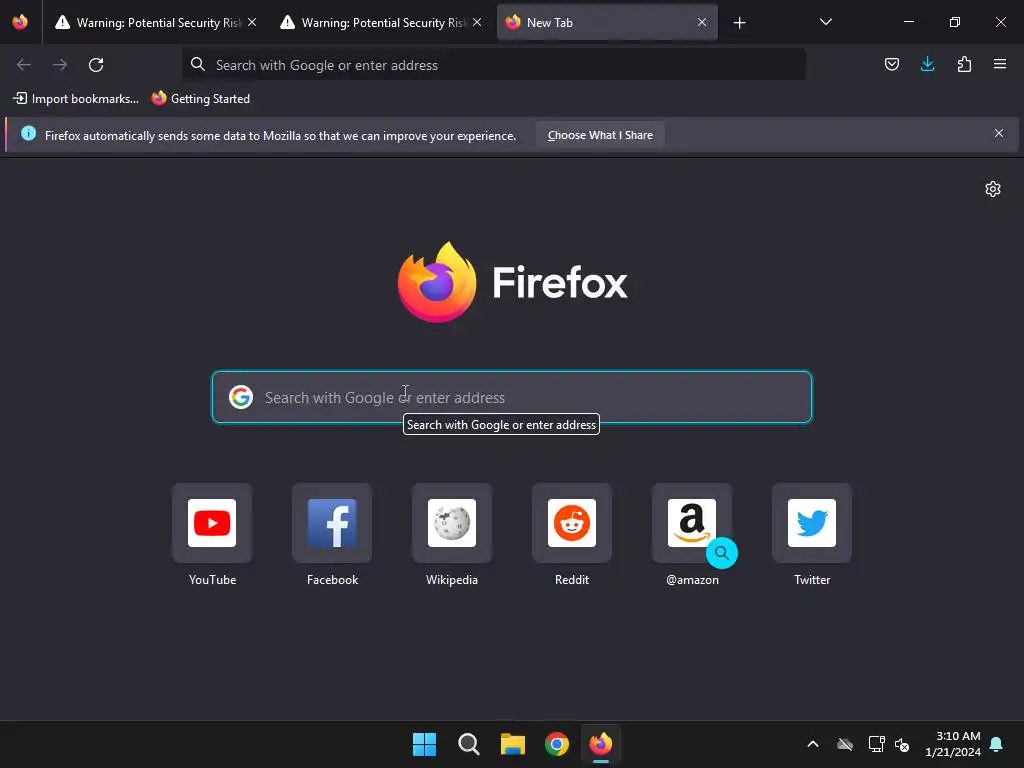Click the magnifier icon in address bar
Viewport: 1024px width, 768px height.
point(197,64)
